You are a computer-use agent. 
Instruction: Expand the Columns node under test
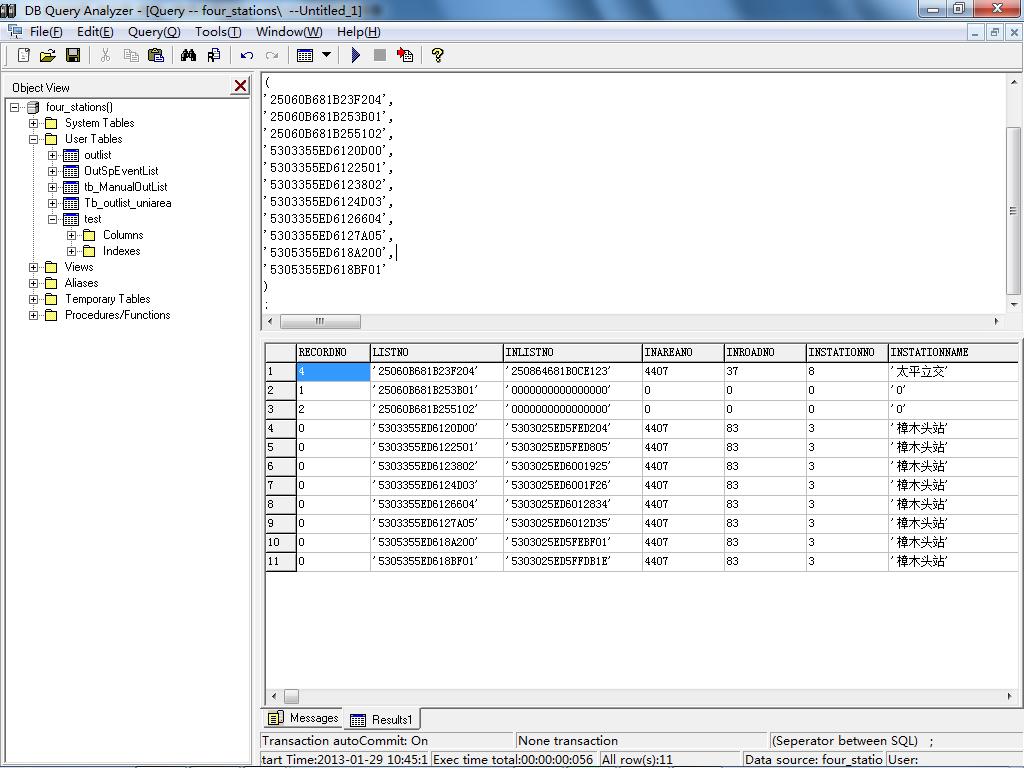click(x=72, y=235)
